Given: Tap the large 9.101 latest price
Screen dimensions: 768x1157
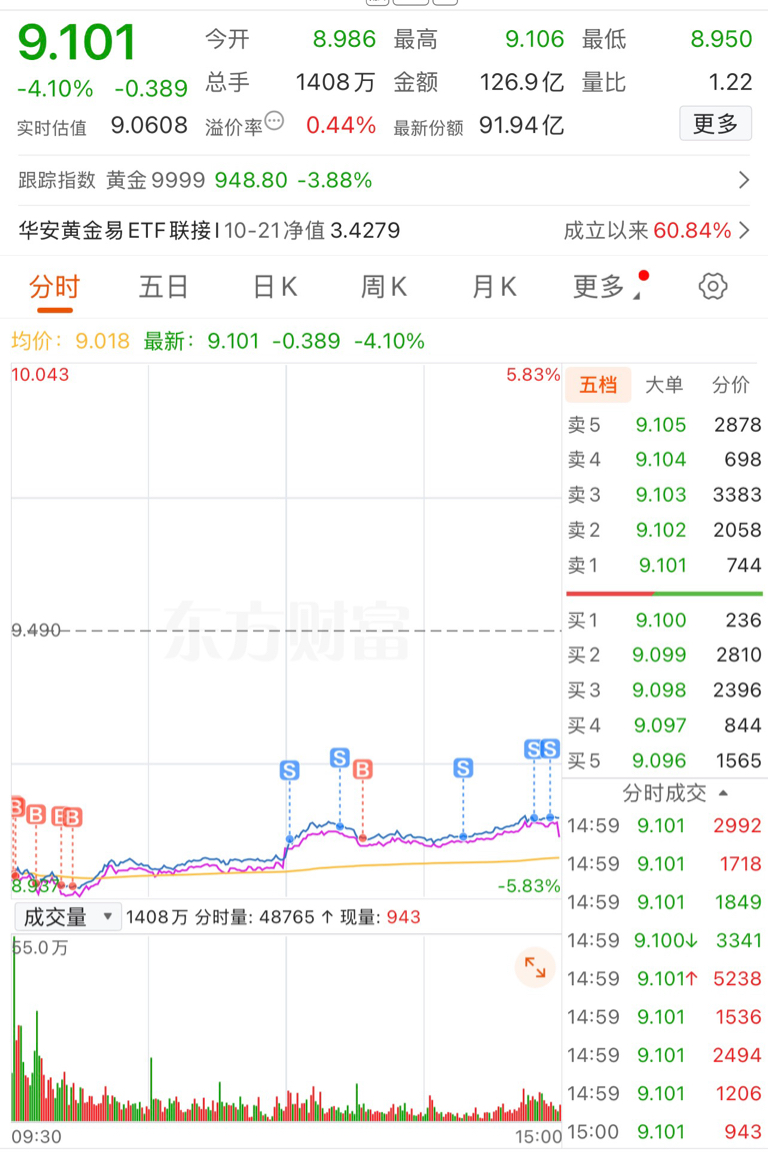Looking at the screenshot, I should [77, 42].
